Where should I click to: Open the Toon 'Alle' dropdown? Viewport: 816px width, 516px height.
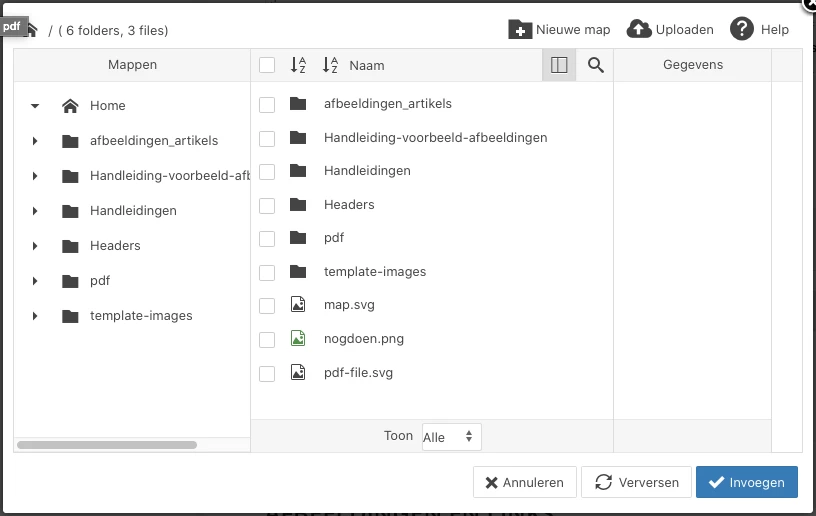[451, 436]
